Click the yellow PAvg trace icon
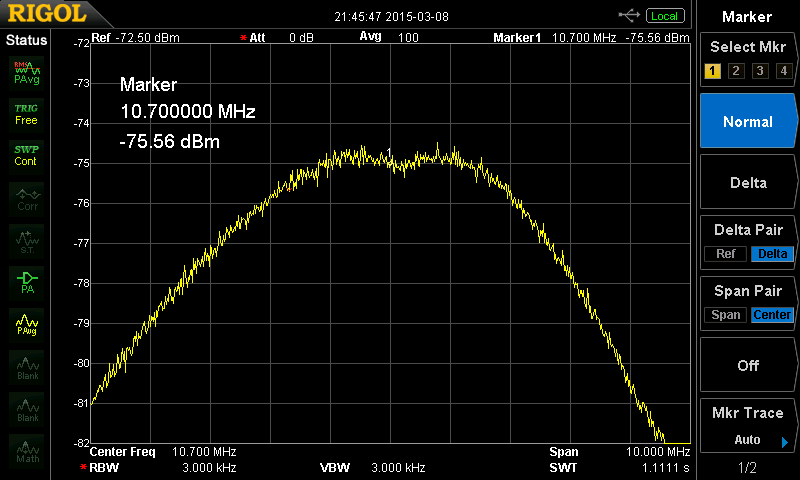Viewport: 800px width, 480px height. [x=27, y=325]
